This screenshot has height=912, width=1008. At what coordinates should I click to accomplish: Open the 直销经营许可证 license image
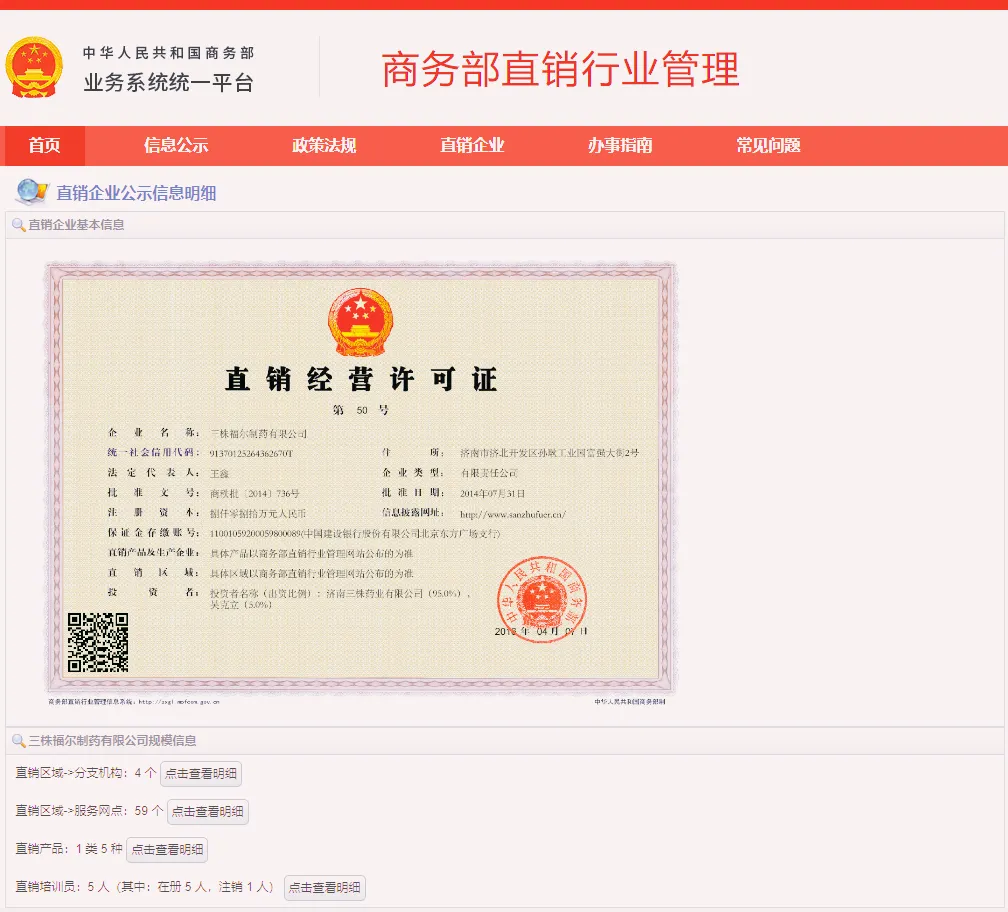click(361, 483)
